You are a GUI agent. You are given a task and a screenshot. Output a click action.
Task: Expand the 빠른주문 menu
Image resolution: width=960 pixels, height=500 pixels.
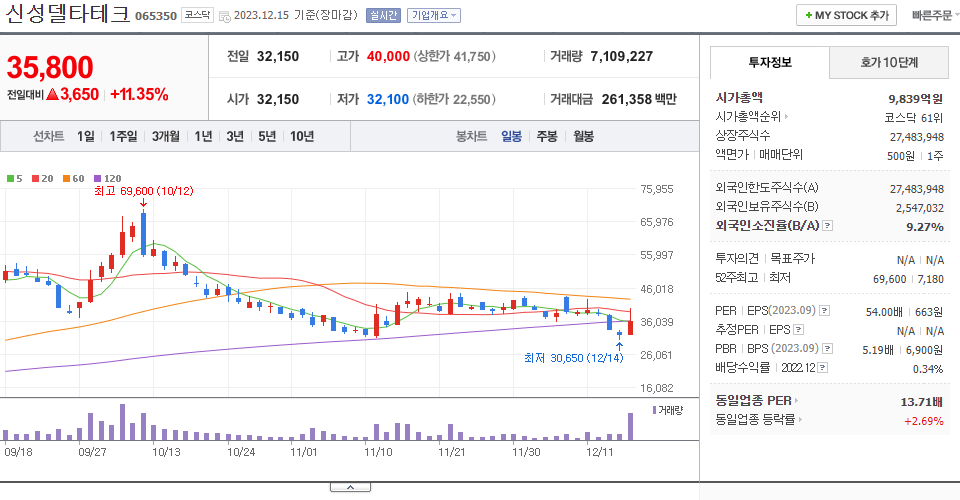[x=934, y=15]
